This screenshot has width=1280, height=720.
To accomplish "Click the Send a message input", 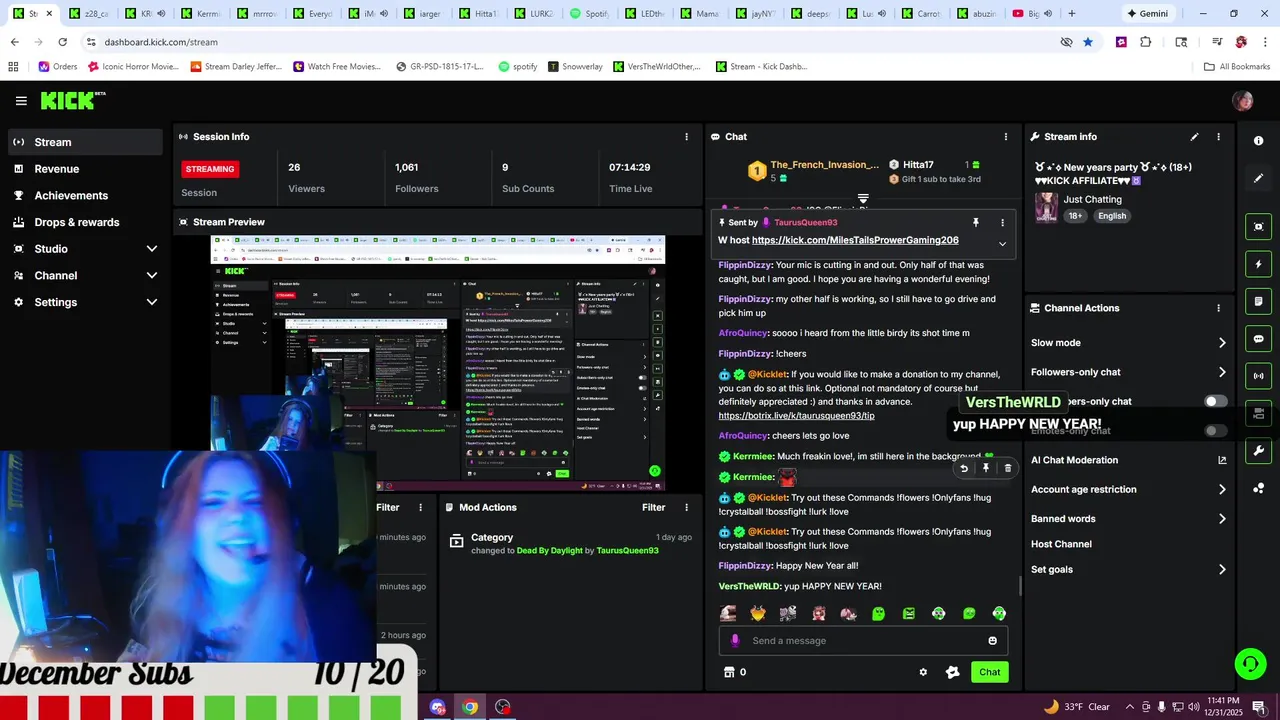I will 863,641.
